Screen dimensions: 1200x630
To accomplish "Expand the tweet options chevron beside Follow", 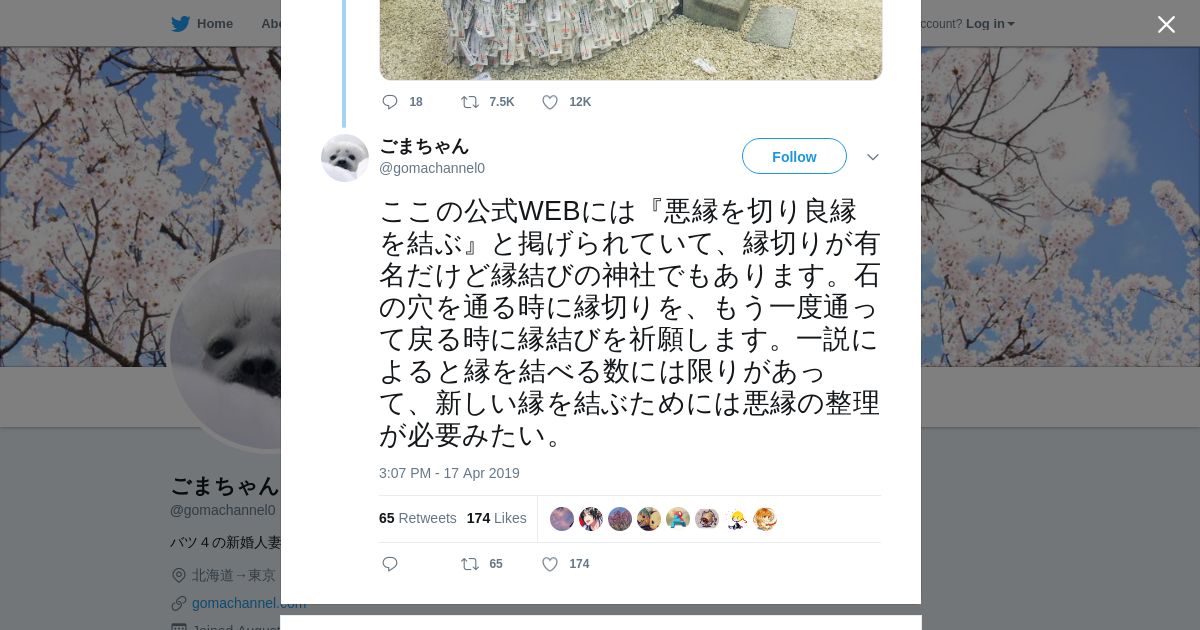I will pos(872,157).
